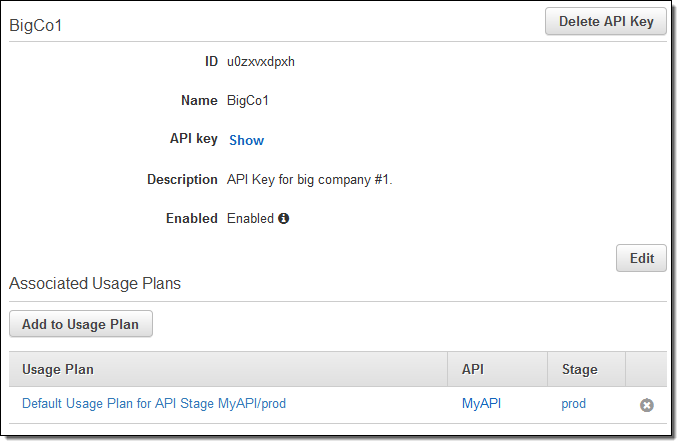Click the Associated Usage Plans heading
This screenshot has height=446, width=682.
(95, 284)
